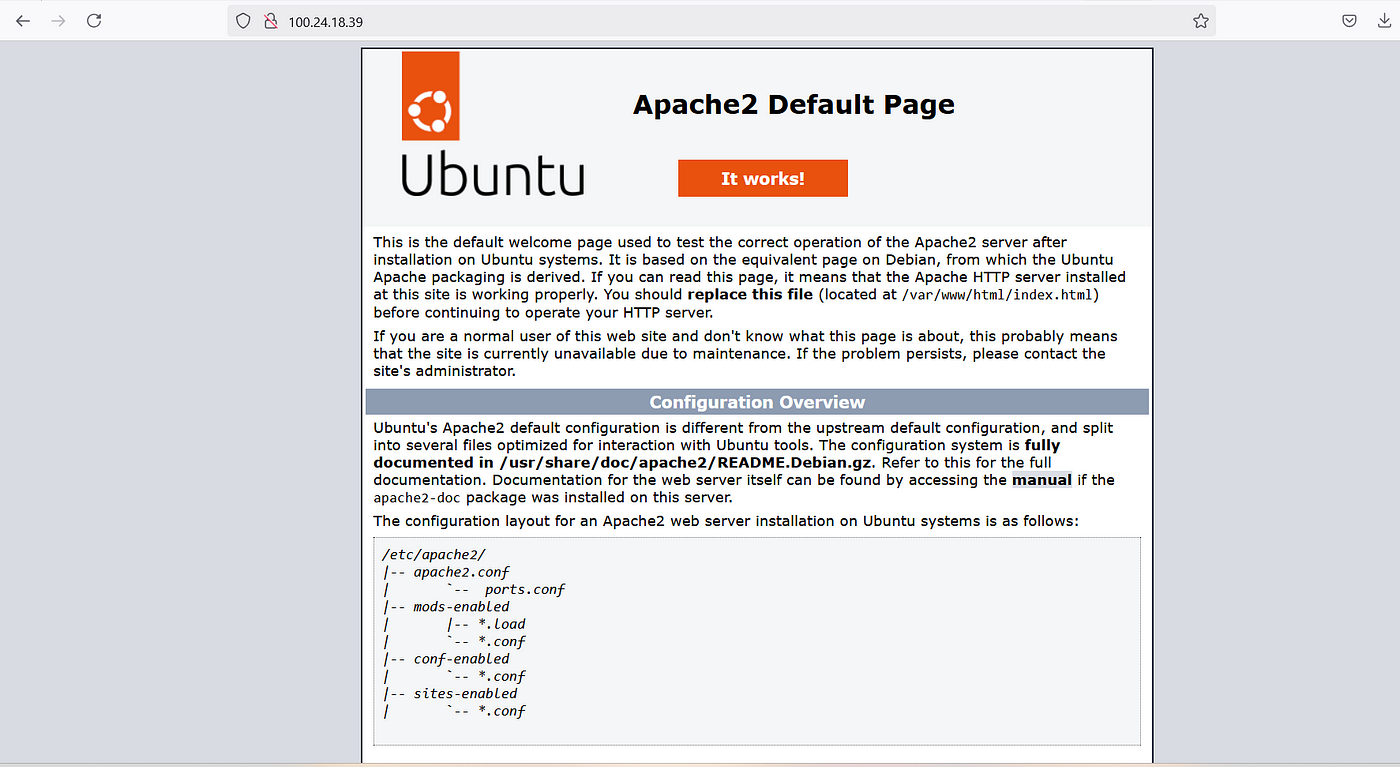1400x767 pixels.
Task: Reload the current page
Action: click(94, 20)
